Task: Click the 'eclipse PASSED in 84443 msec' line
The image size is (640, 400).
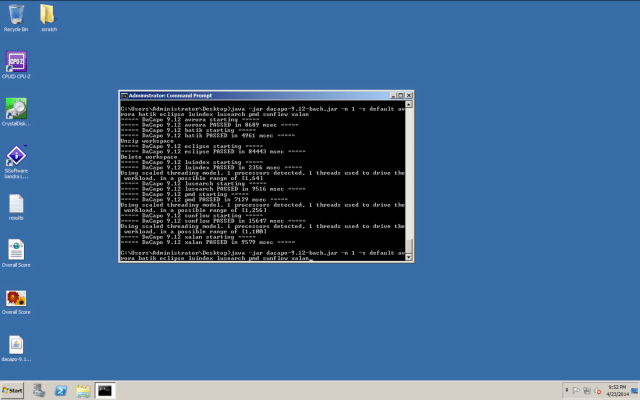Action: click(213, 151)
